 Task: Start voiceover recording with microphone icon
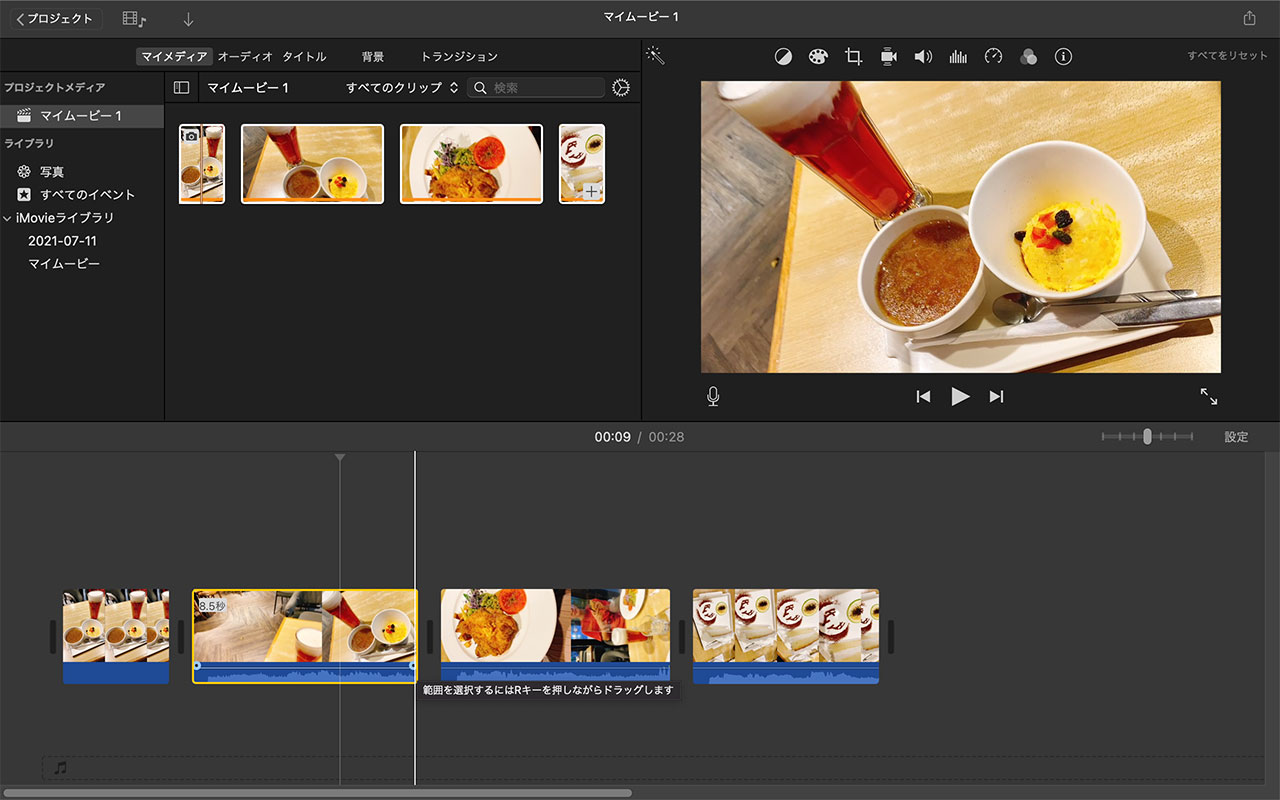[x=713, y=397]
